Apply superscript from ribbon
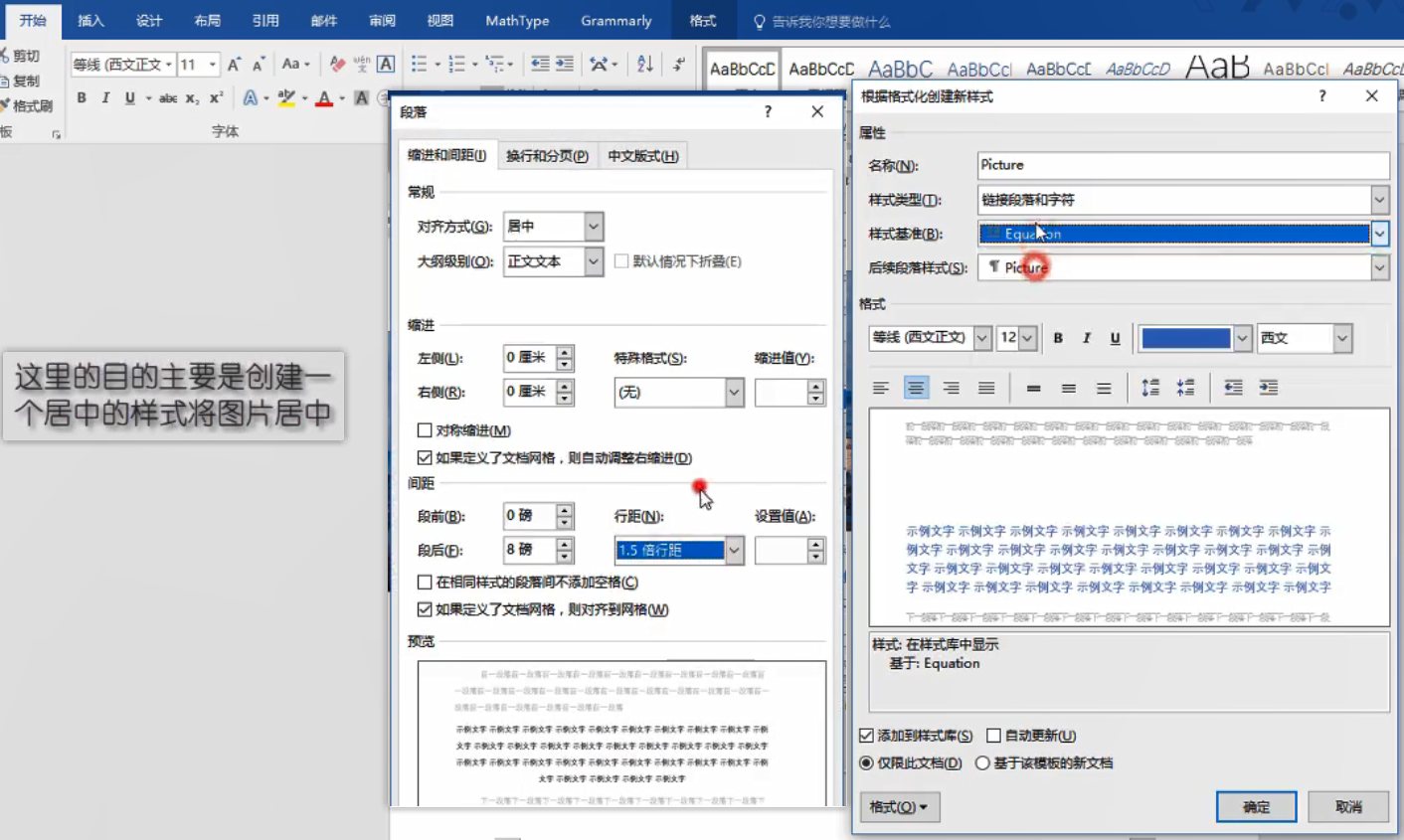This screenshot has height=840, width=1404. [216, 97]
